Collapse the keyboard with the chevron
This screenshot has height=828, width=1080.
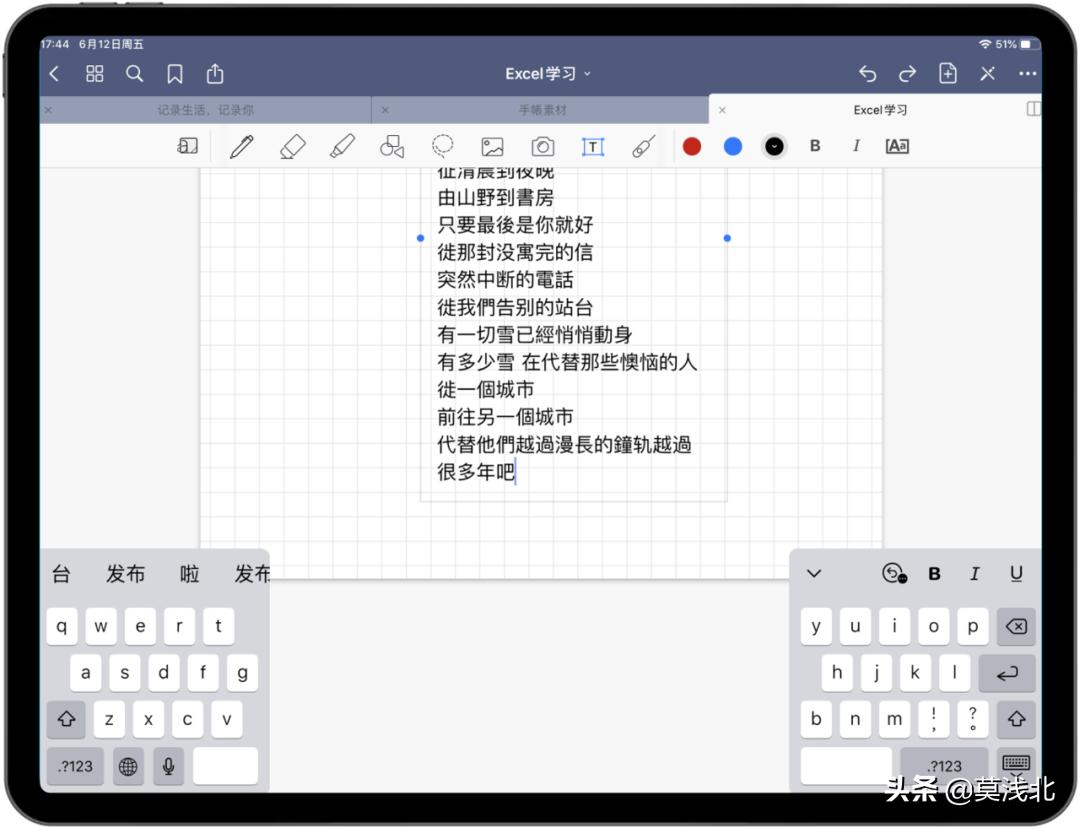(814, 573)
